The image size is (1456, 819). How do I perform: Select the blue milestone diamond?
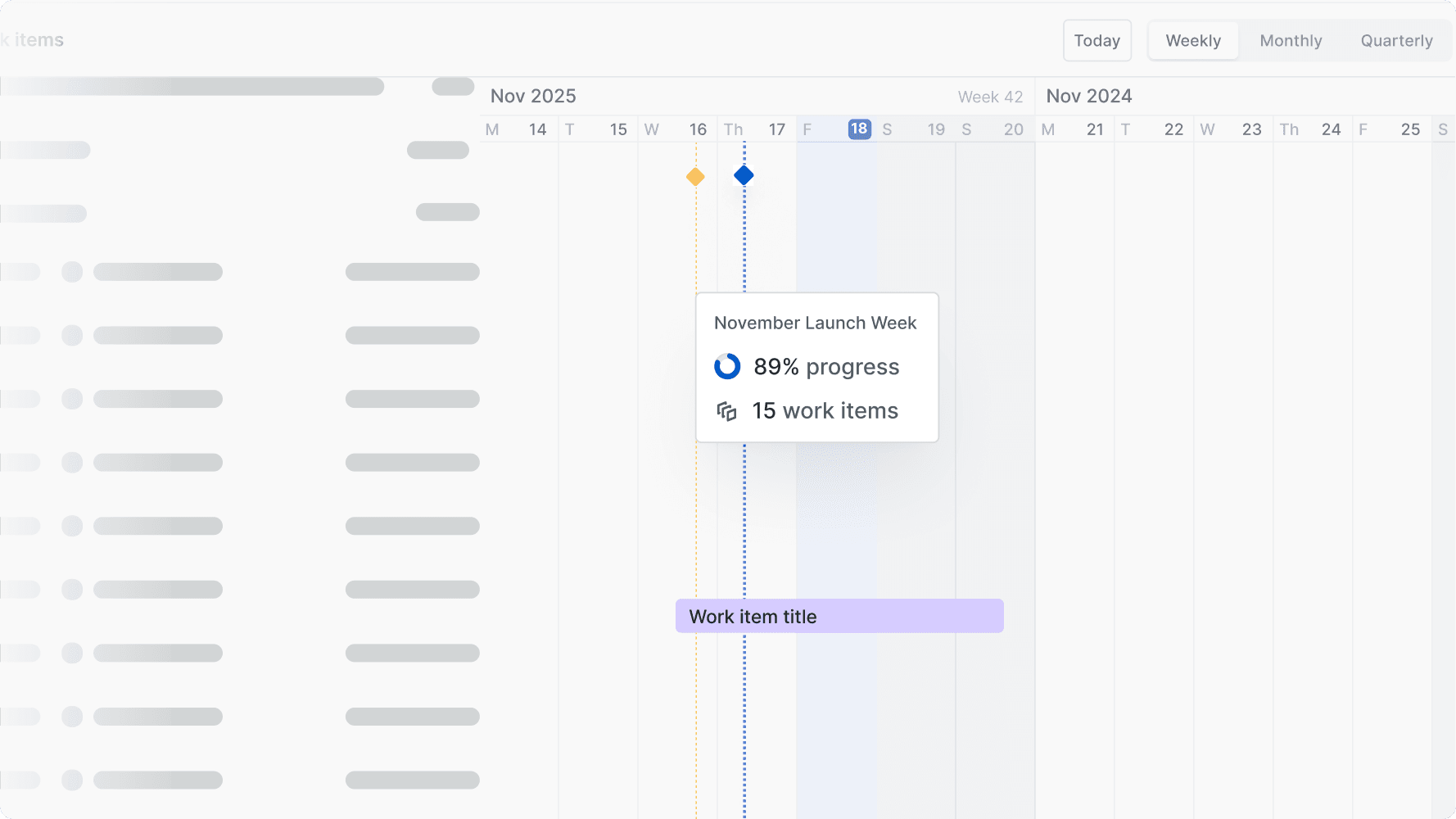(744, 174)
